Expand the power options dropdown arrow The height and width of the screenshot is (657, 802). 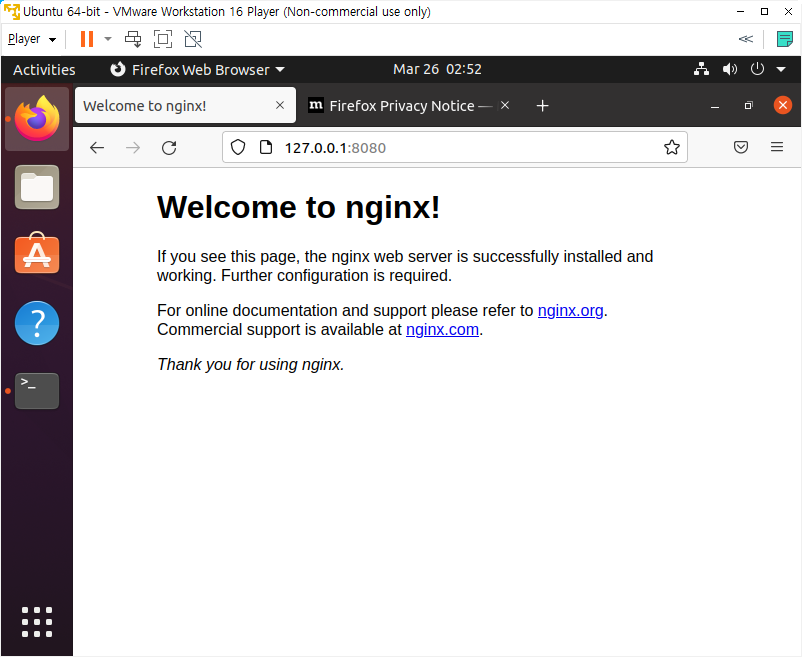click(x=108, y=39)
